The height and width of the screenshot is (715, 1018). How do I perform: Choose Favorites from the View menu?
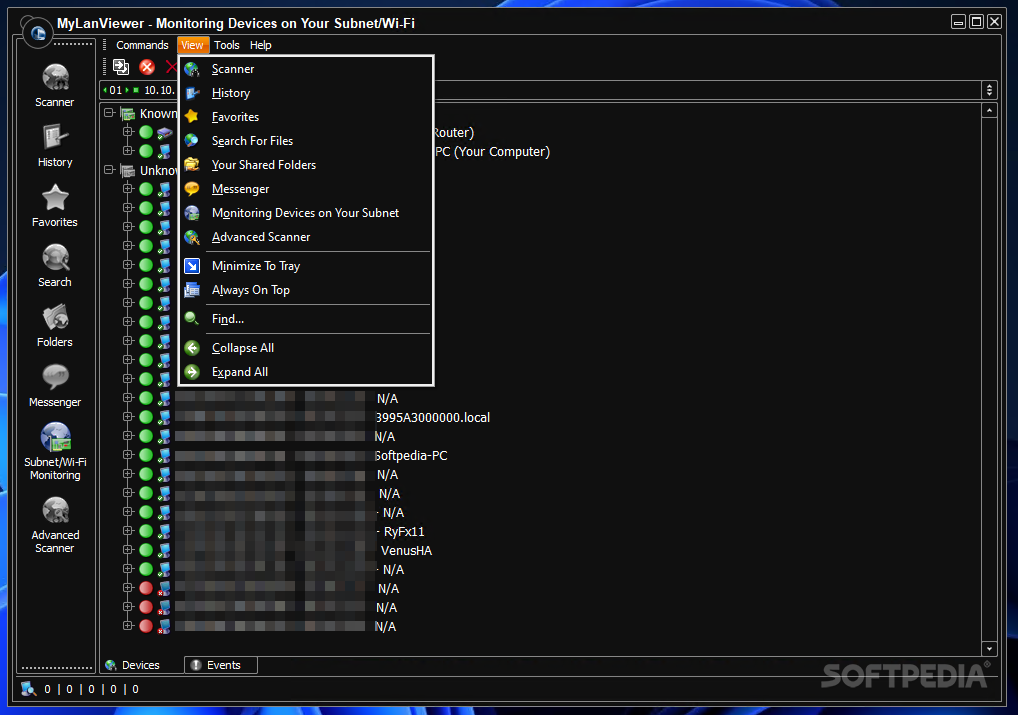[x=305, y=117]
